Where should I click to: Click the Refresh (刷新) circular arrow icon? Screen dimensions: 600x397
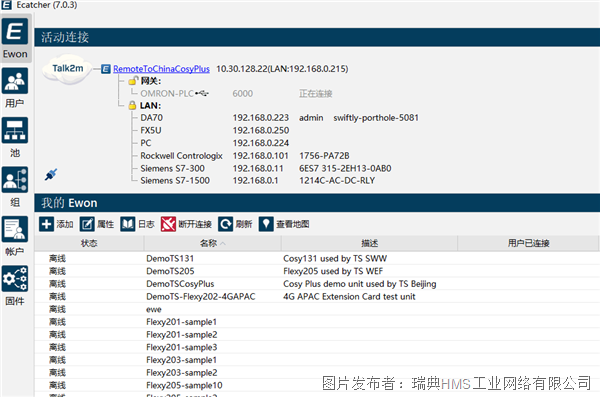(x=225, y=224)
